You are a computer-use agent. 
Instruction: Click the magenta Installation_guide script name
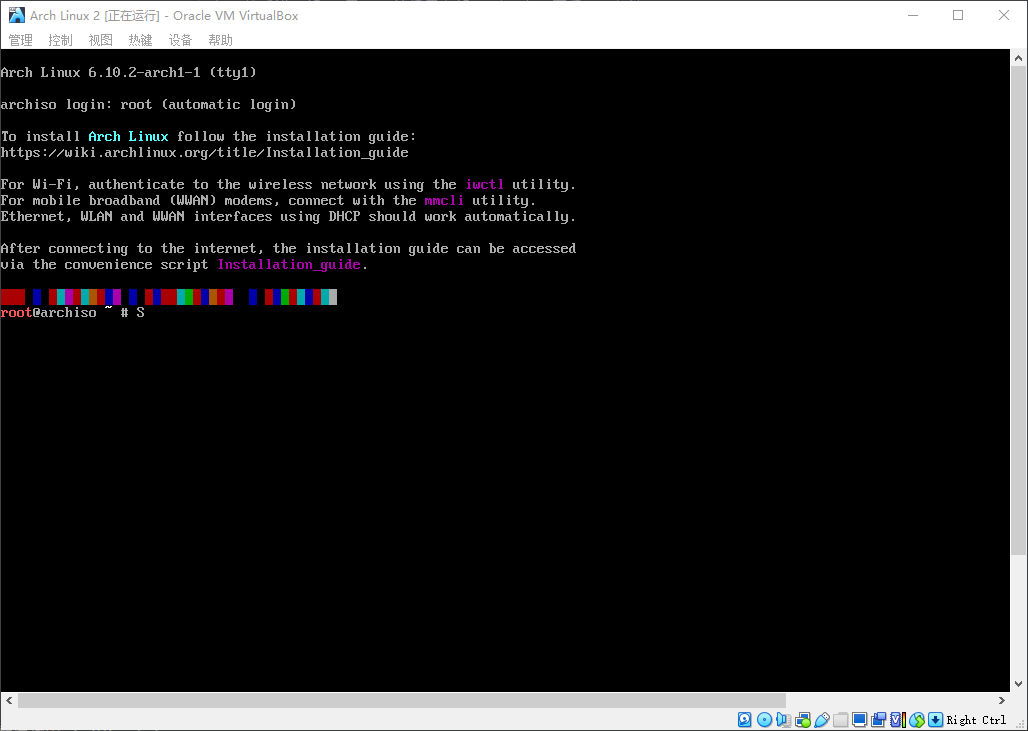(x=289, y=265)
